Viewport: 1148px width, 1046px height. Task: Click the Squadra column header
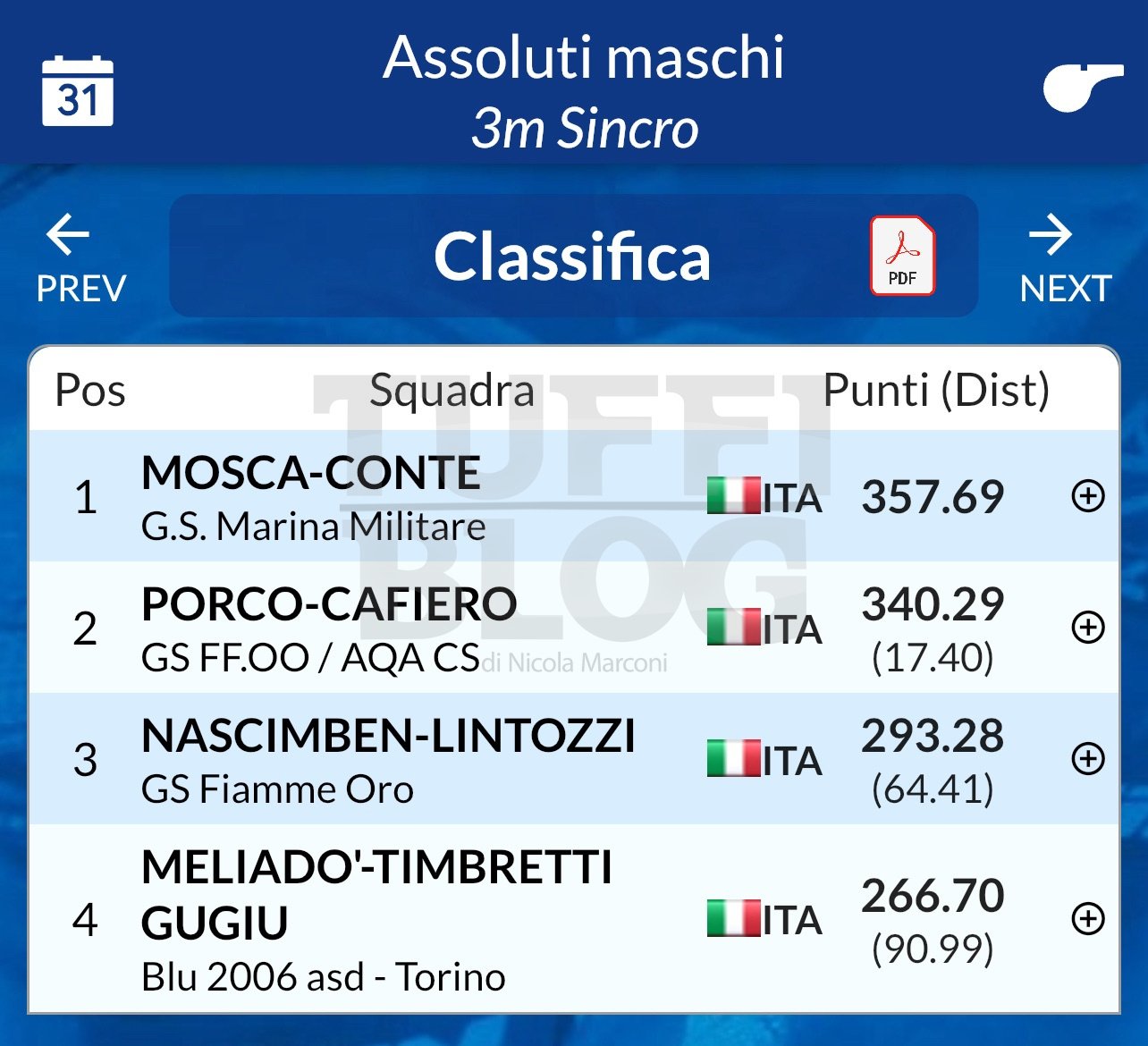point(452,391)
